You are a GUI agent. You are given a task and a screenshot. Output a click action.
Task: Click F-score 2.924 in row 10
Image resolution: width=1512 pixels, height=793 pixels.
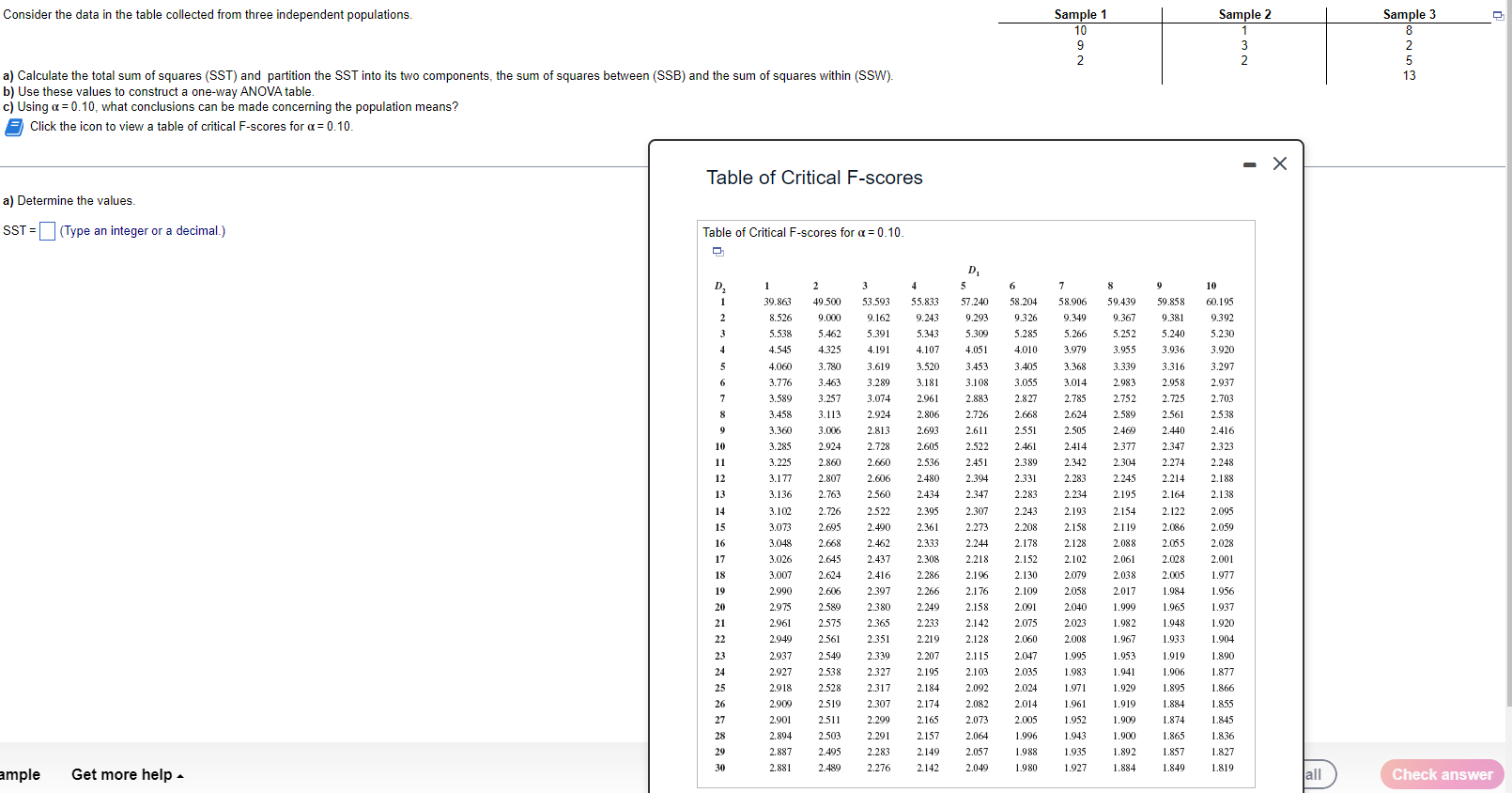[x=829, y=446]
